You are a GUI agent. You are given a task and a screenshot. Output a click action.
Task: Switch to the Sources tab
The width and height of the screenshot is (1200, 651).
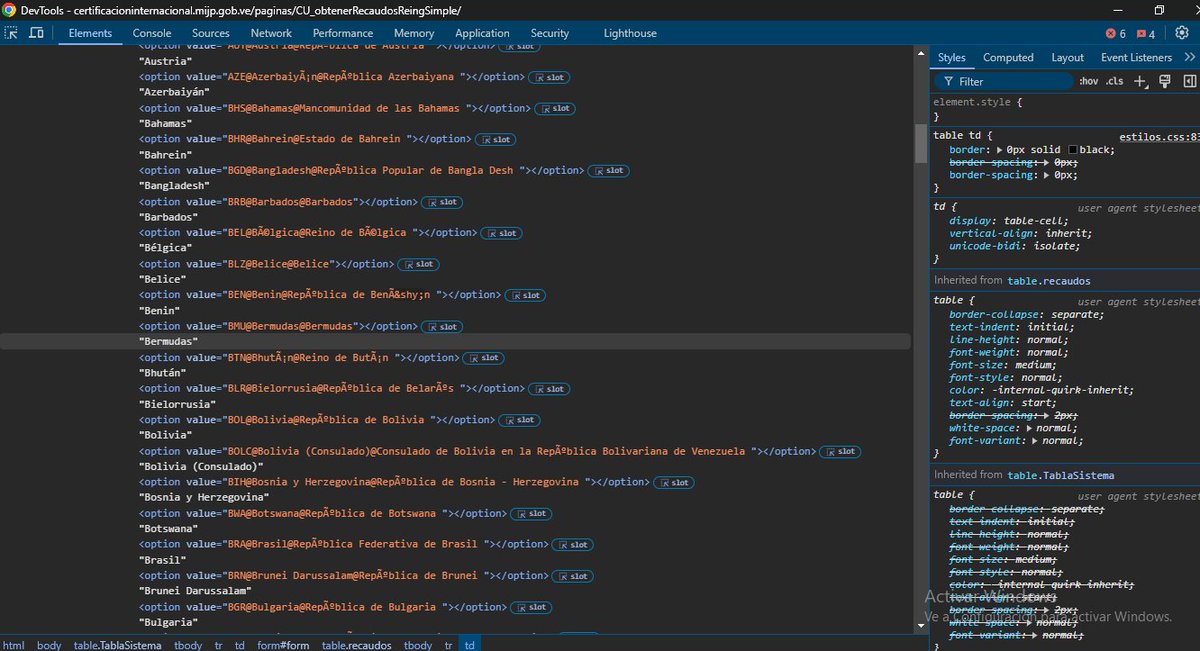click(211, 33)
